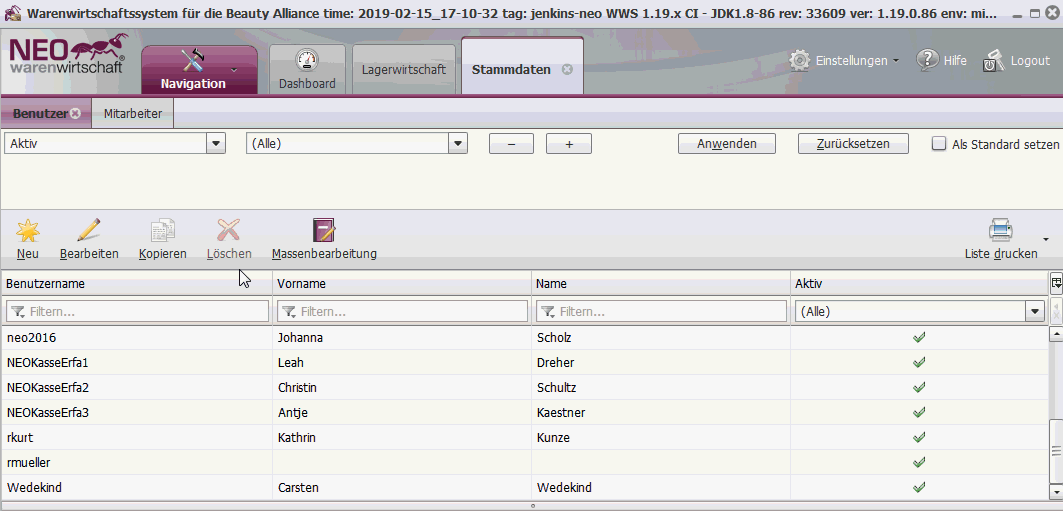Image resolution: width=1063 pixels, height=511 pixels.
Task: Expand Navigation dropdown arrow
Action: click(x=235, y=70)
